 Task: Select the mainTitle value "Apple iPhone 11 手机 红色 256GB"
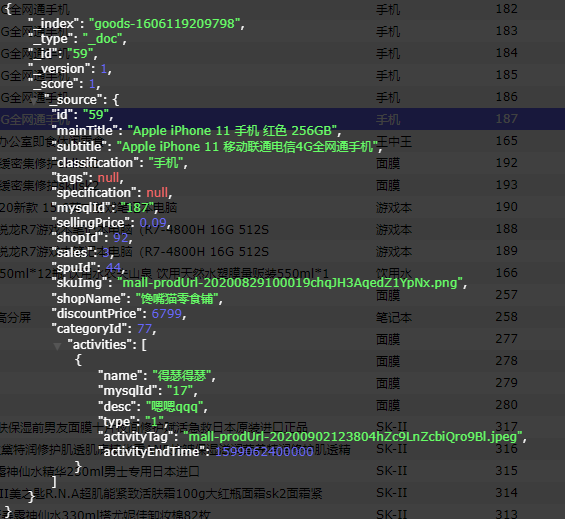coord(232,131)
